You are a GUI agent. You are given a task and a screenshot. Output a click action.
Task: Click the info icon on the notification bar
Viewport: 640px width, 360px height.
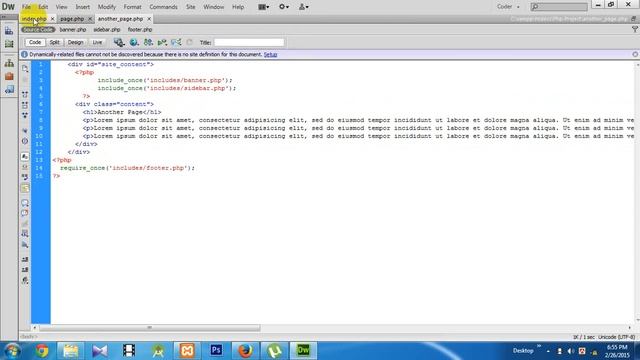point(24,54)
